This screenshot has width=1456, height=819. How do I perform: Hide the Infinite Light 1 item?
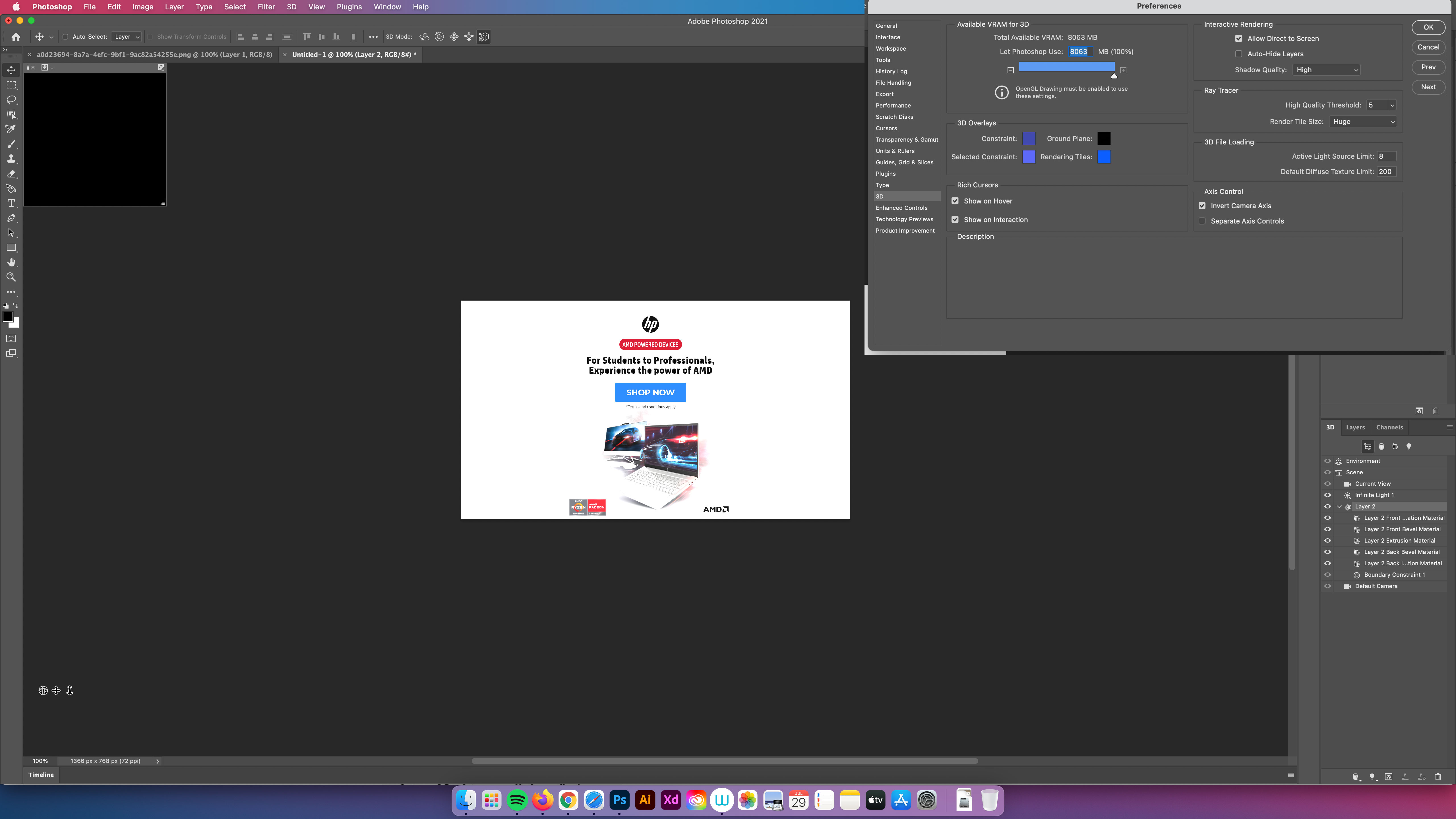[1328, 495]
